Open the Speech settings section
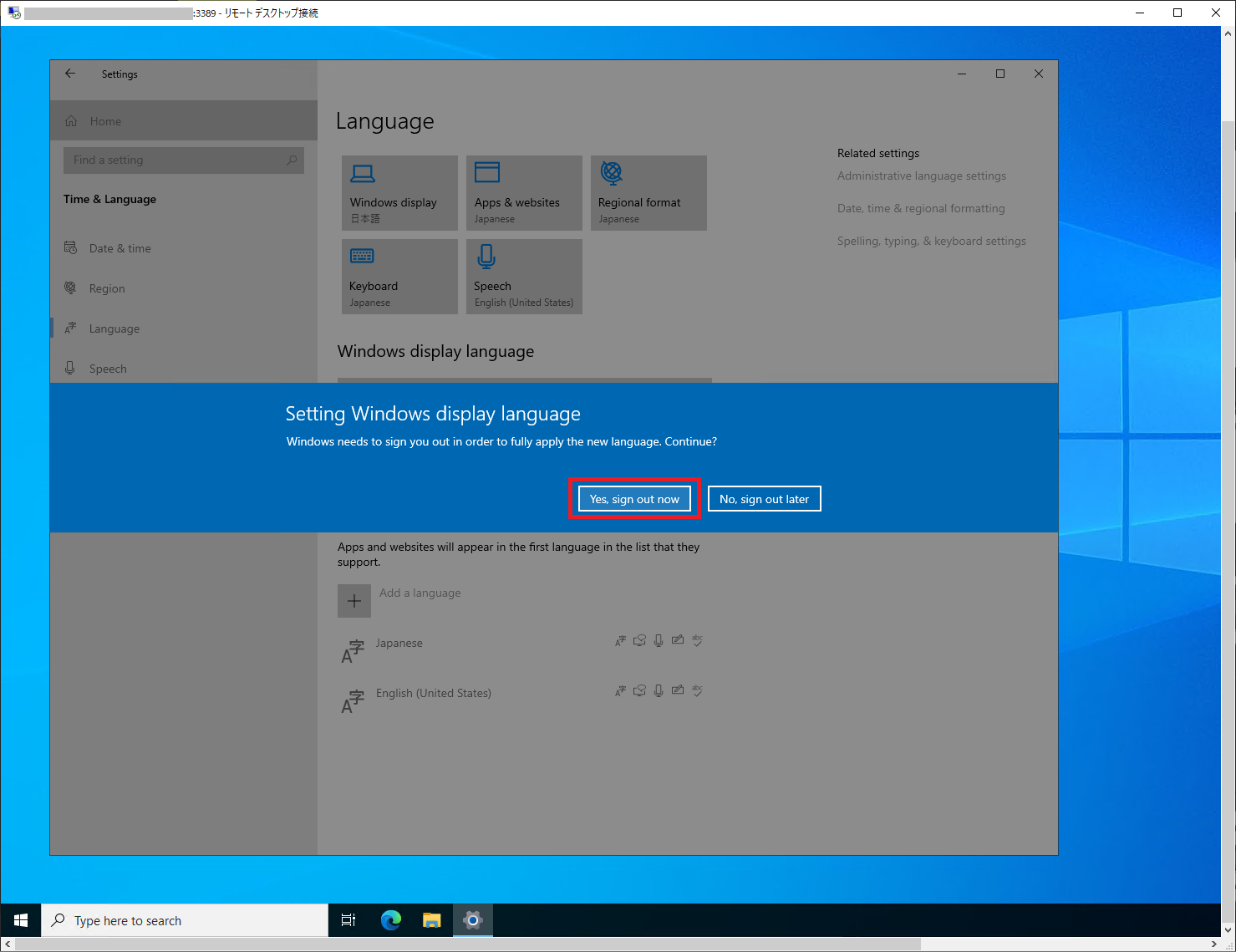Image resolution: width=1236 pixels, height=952 pixels. [108, 368]
